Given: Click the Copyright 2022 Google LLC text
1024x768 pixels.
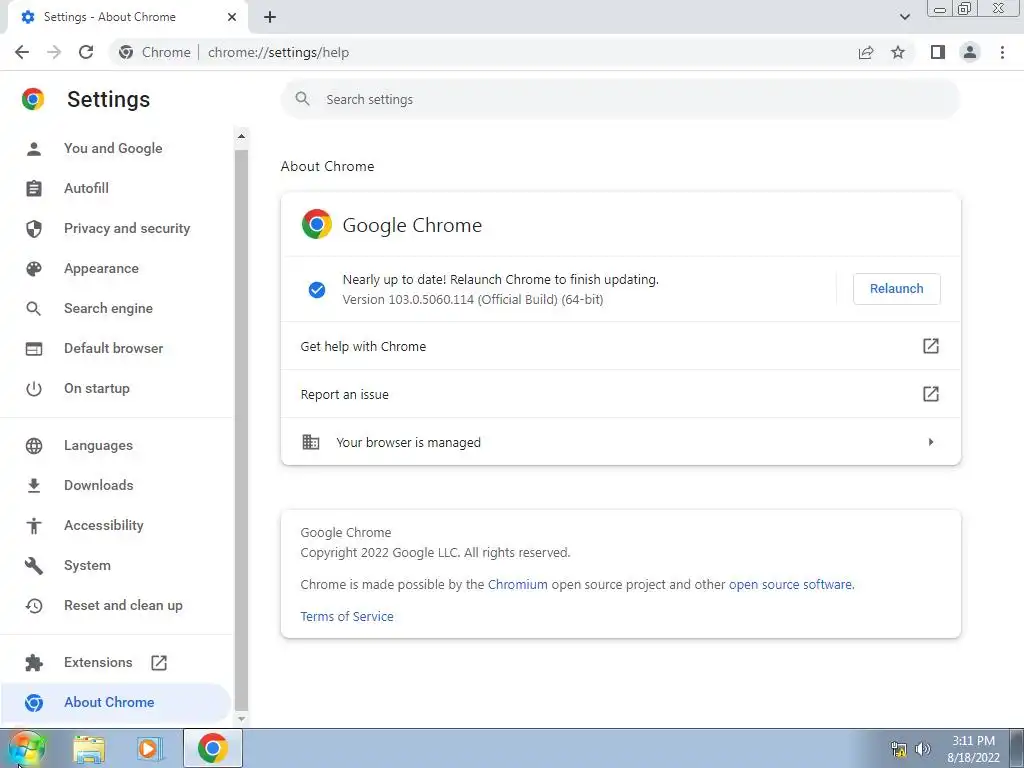Looking at the screenshot, I should click(x=435, y=552).
